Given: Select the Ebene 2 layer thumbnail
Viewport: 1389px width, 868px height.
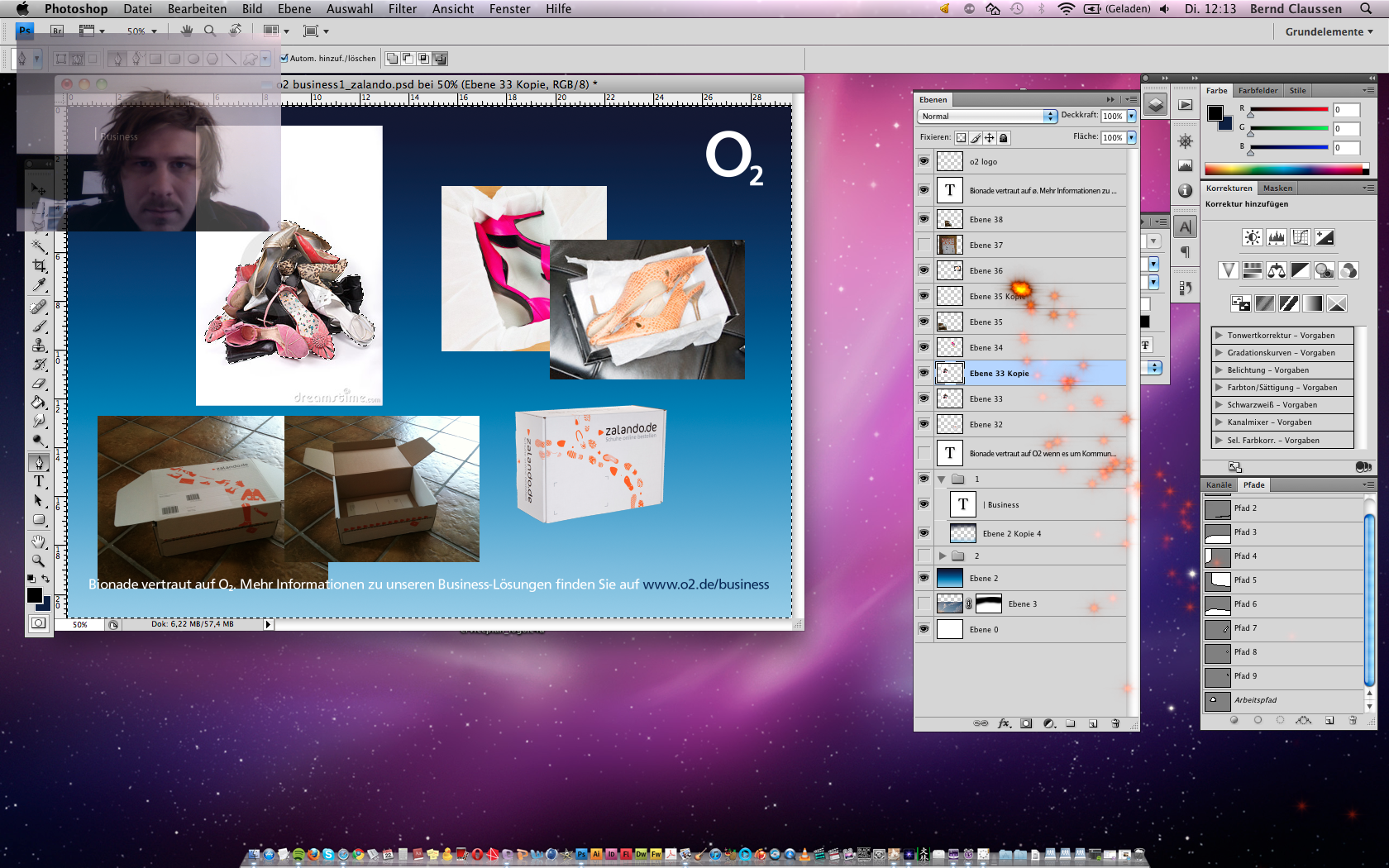Looking at the screenshot, I should point(949,578).
